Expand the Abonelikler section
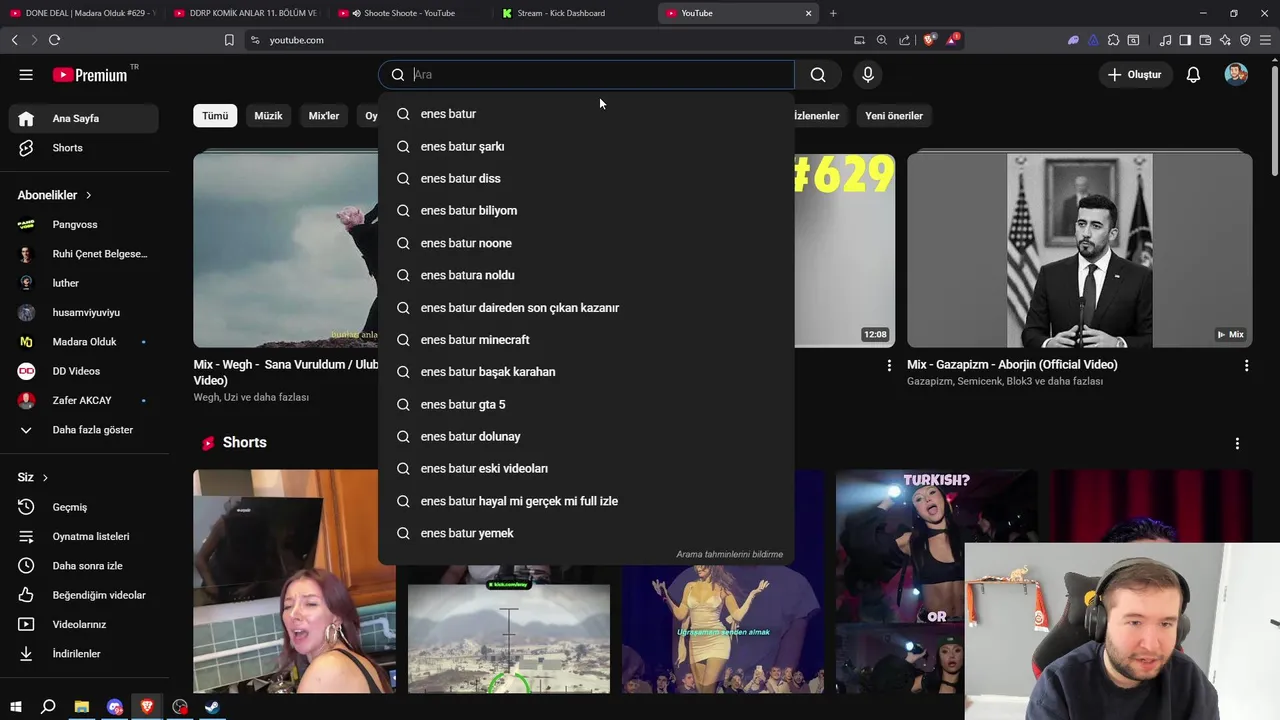The height and width of the screenshot is (720, 1280). click(x=54, y=195)
